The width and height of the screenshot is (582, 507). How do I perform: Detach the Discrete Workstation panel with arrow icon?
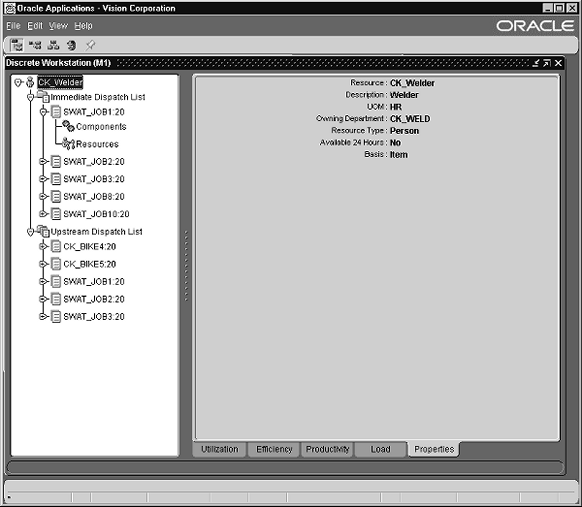547,63
